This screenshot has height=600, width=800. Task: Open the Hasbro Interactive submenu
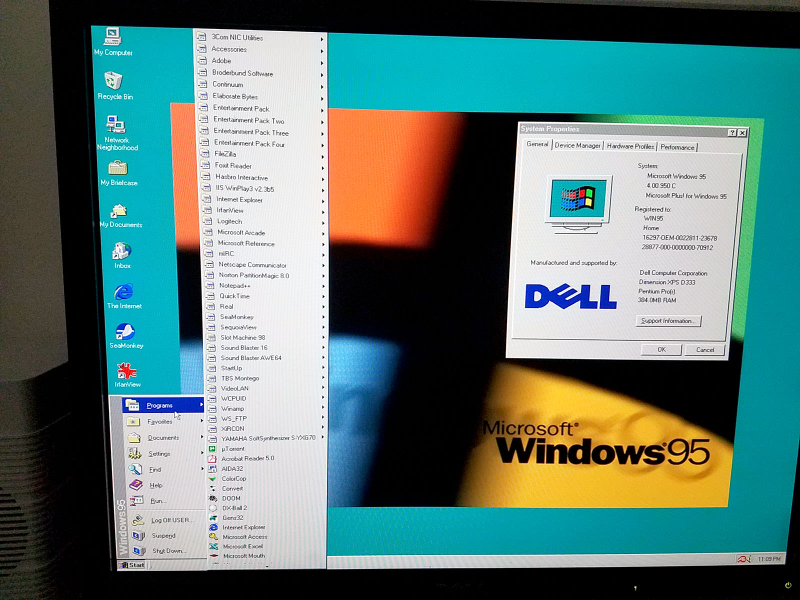coord(263,178)
